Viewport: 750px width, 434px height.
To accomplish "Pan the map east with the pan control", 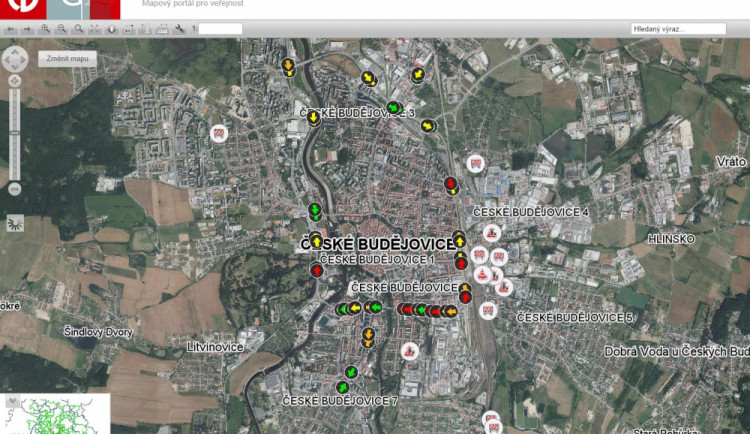I will pos(23,59).
